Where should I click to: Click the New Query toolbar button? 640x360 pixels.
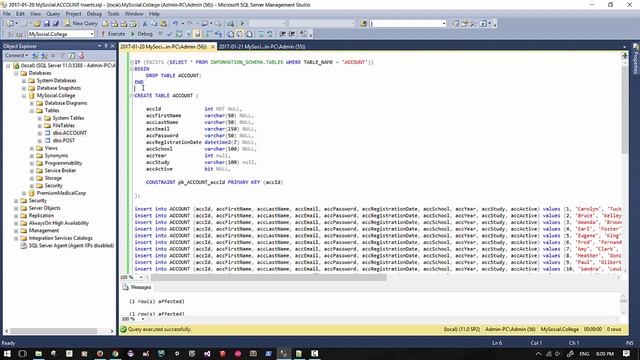pyautogui.click(x=81, y=23)
